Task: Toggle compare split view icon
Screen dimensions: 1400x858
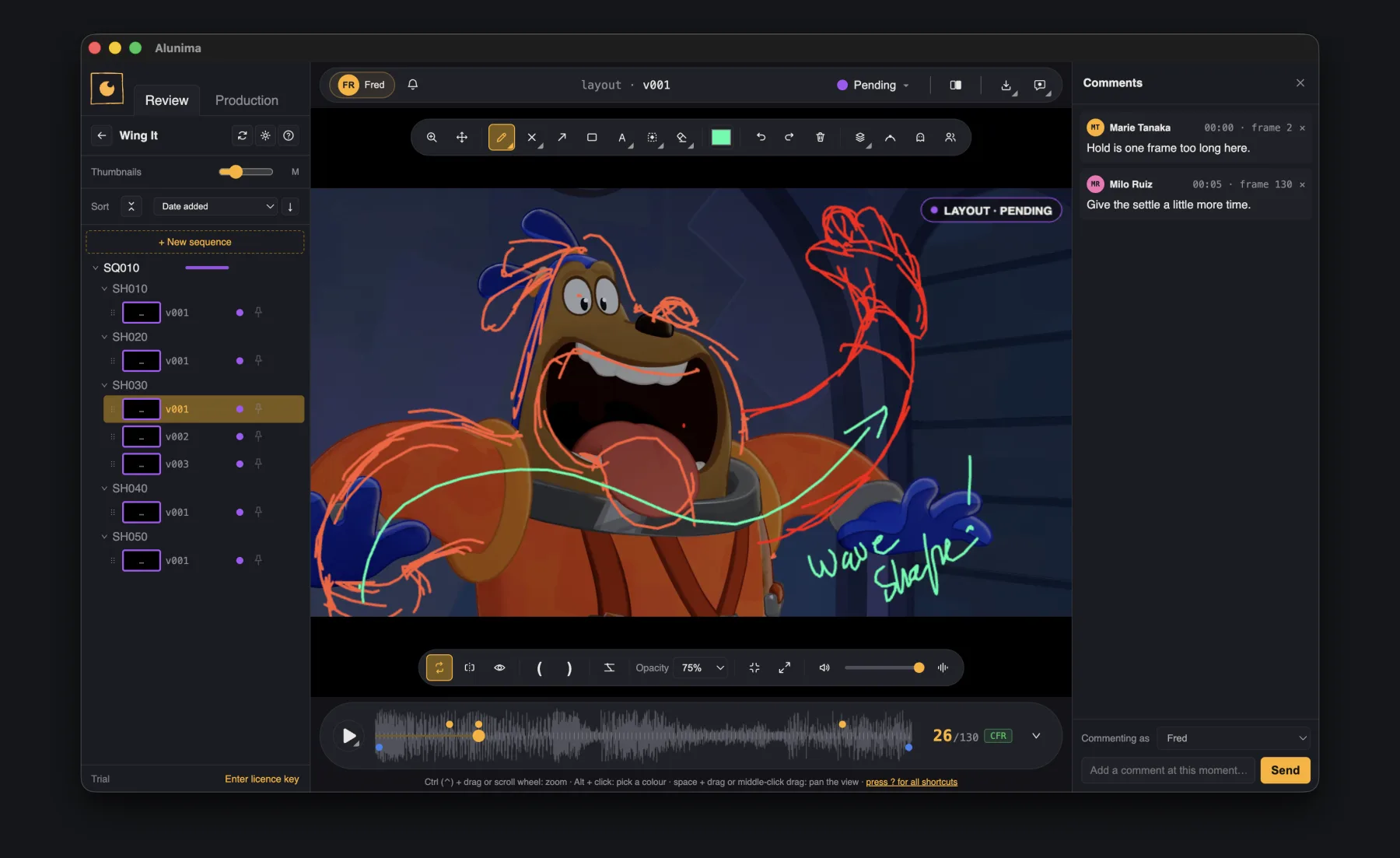Action: coord(956,86)
